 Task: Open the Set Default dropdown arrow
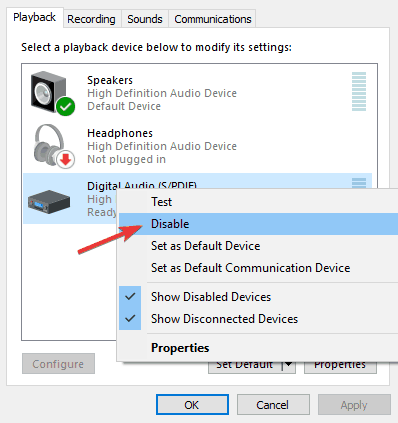pos(289,365)
